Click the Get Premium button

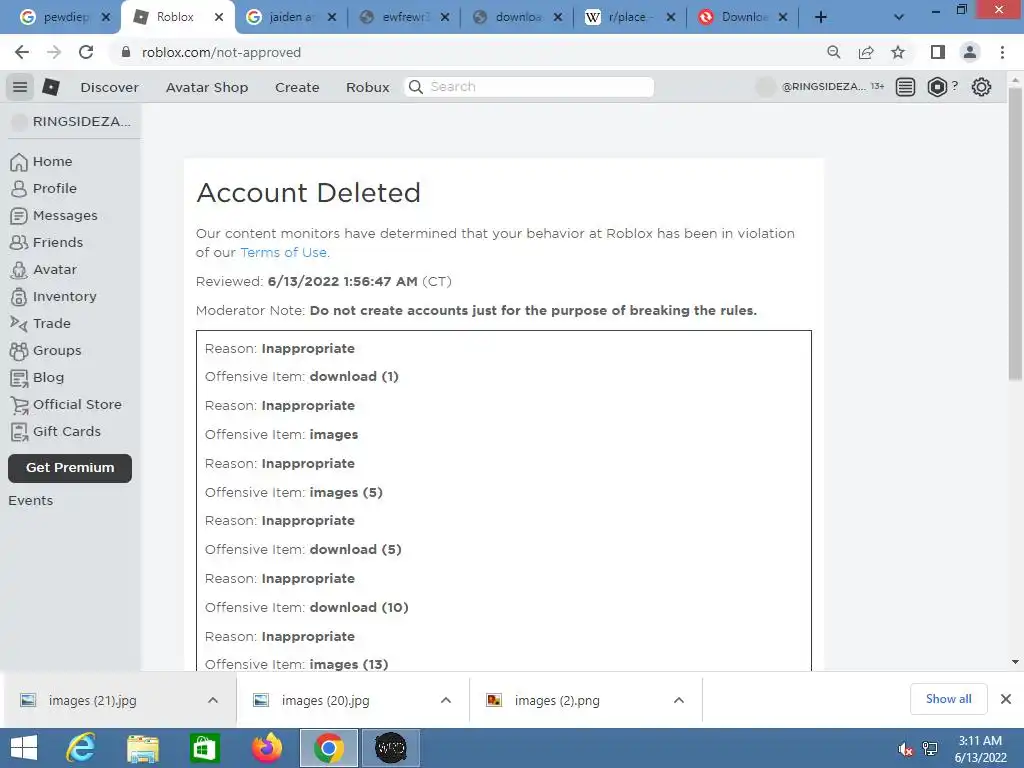point(70,468)
